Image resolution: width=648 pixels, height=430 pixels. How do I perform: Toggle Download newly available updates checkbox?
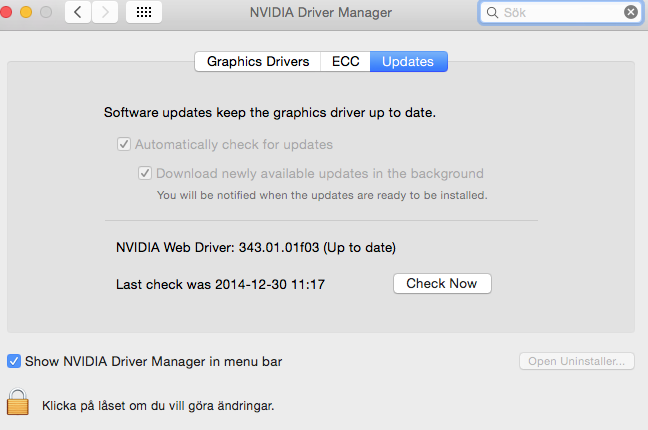(145, 173)
